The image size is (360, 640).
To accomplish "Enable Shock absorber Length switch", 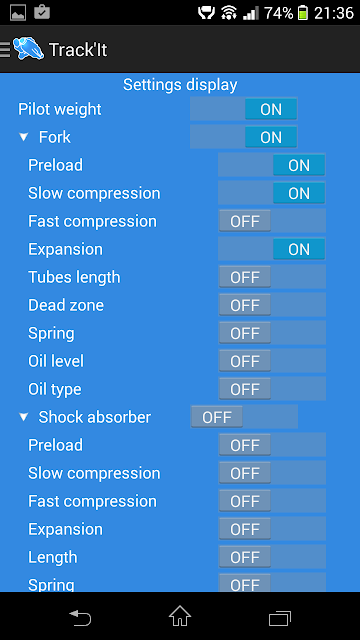I will pyautogui.click(x=272, y=557).
